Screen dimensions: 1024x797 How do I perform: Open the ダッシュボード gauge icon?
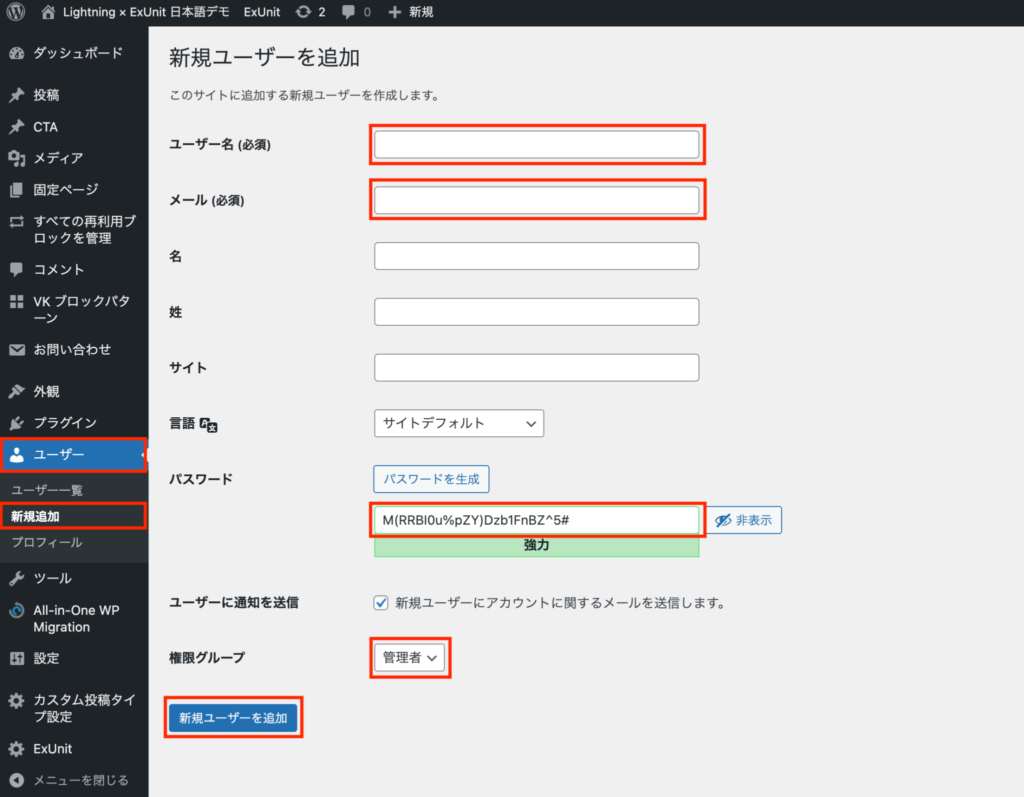pyautogui.click(x=16, y=53)
